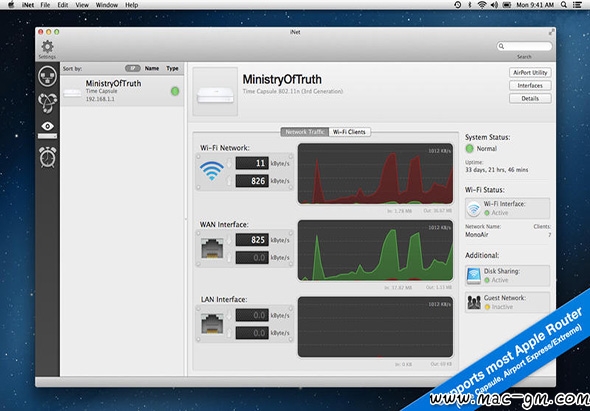Open the Details button
The height and width of the screenshot is (411, 590).
[530, 98]
